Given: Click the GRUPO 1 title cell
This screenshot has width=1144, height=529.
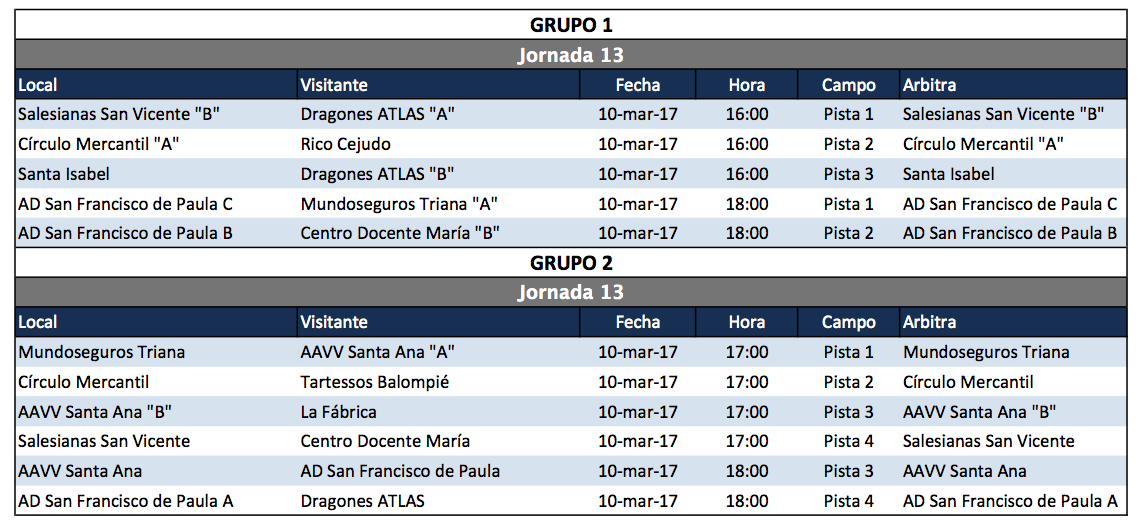Looking at the screenshot, I should point(571,25).
